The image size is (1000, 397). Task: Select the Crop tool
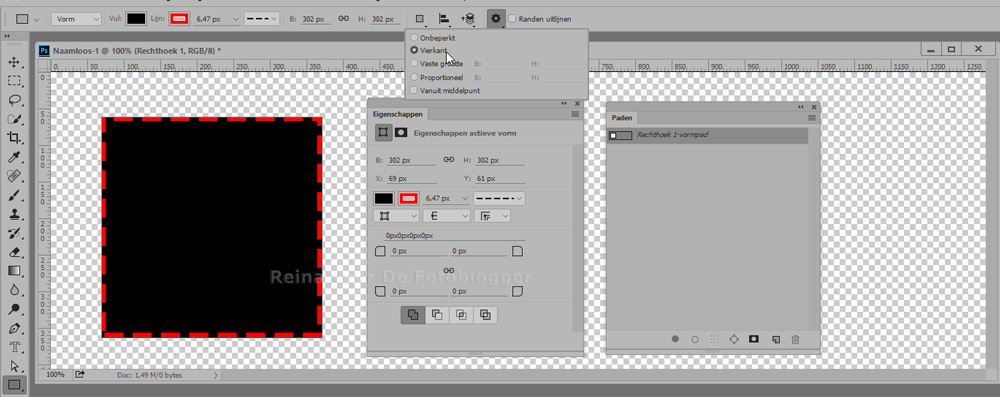pyautogui.click(x=14, y=138)
